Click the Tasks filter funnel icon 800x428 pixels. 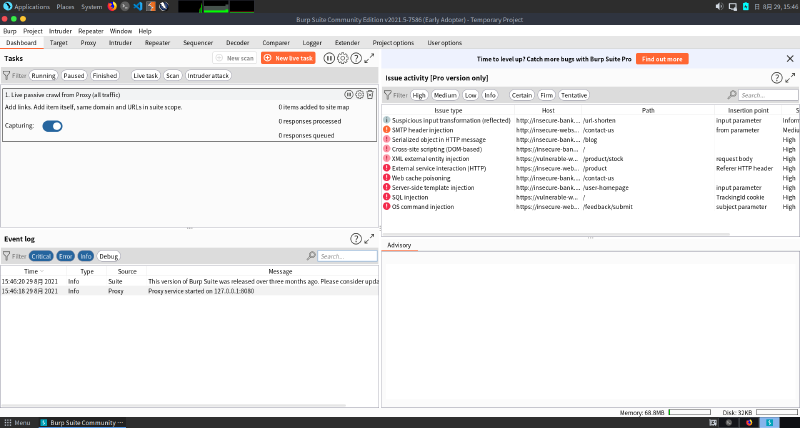tap(7, 75)
